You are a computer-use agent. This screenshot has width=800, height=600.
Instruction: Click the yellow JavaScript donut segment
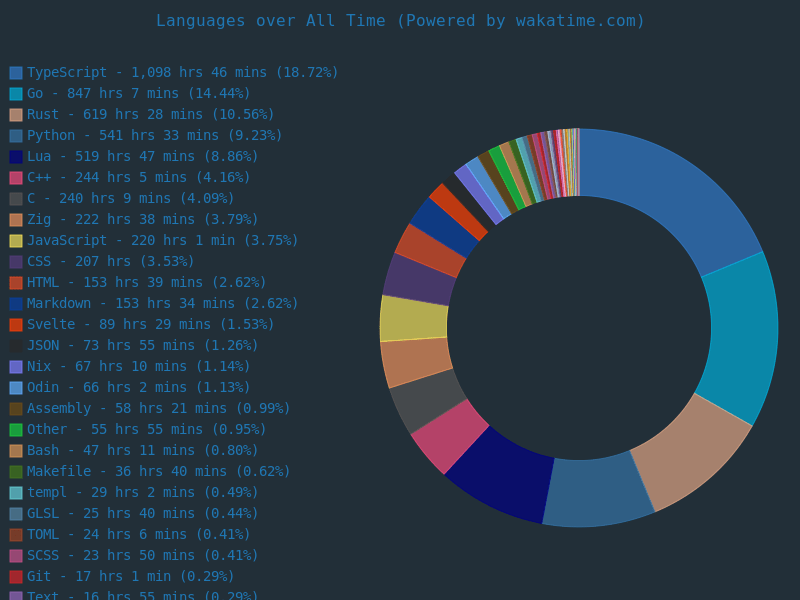pyautogui.click(x=413, y=319)
